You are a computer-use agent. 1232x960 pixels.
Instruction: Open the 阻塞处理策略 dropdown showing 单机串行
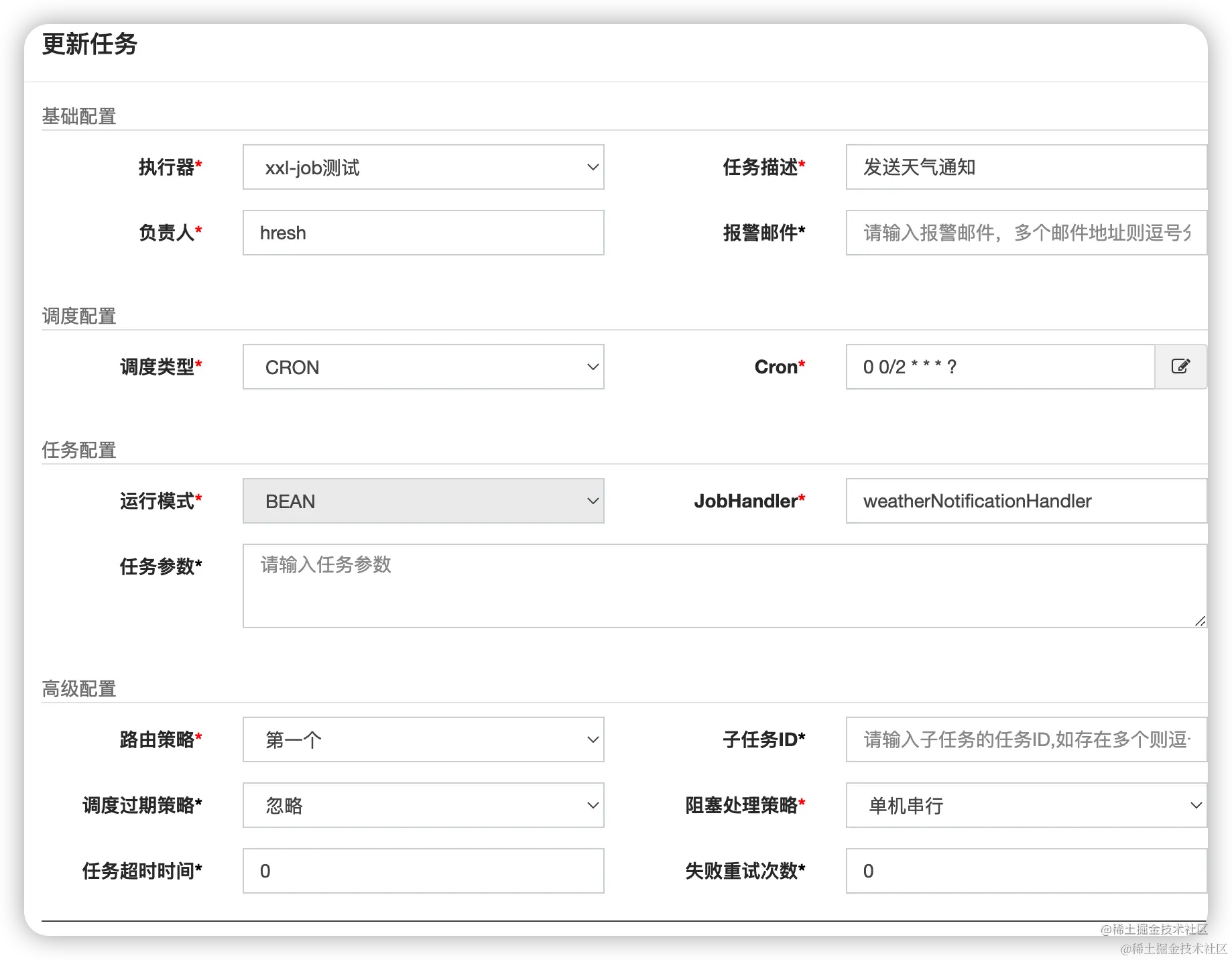tap(1026, 805)
